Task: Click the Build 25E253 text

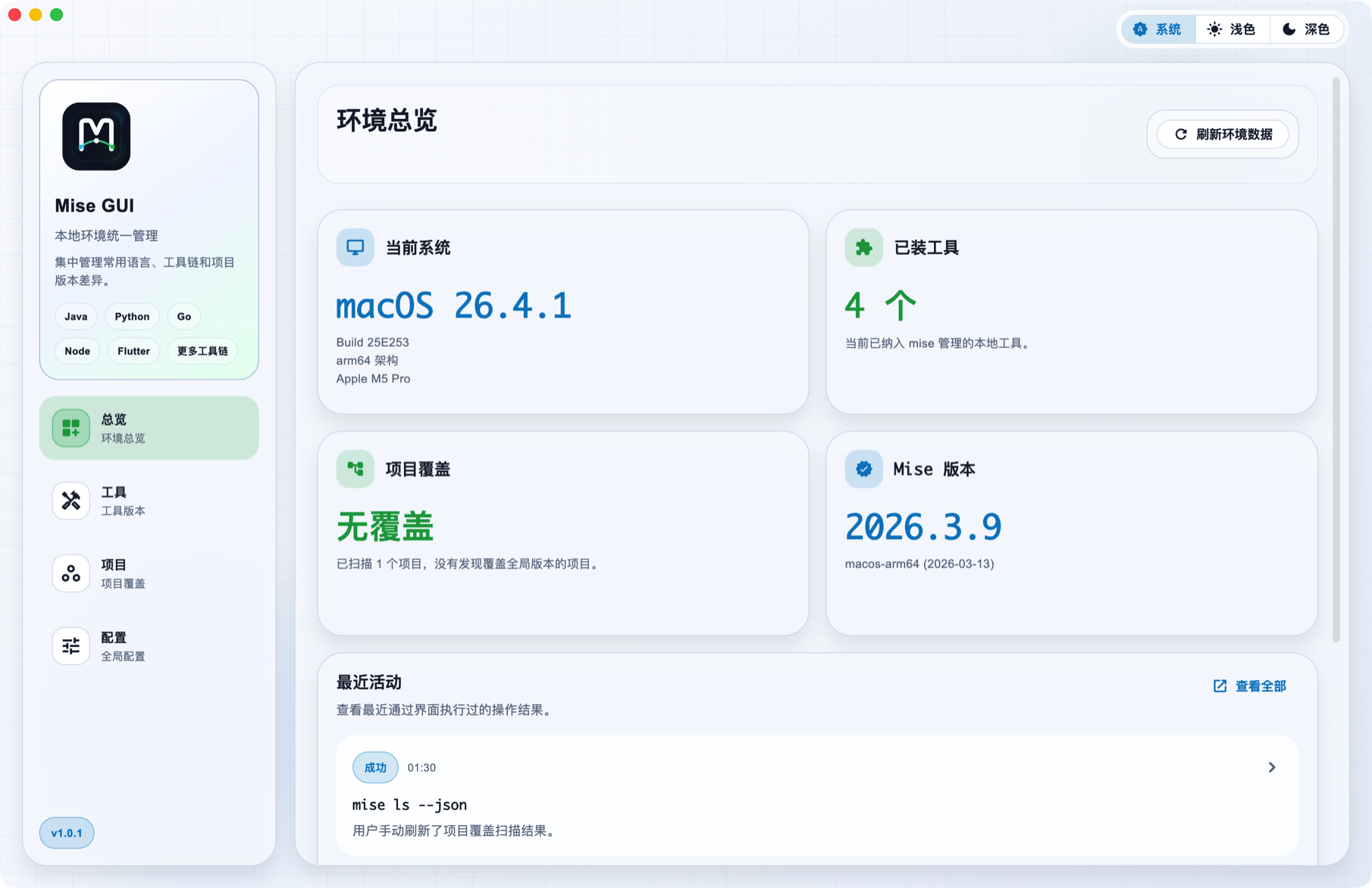Action: 373,342
